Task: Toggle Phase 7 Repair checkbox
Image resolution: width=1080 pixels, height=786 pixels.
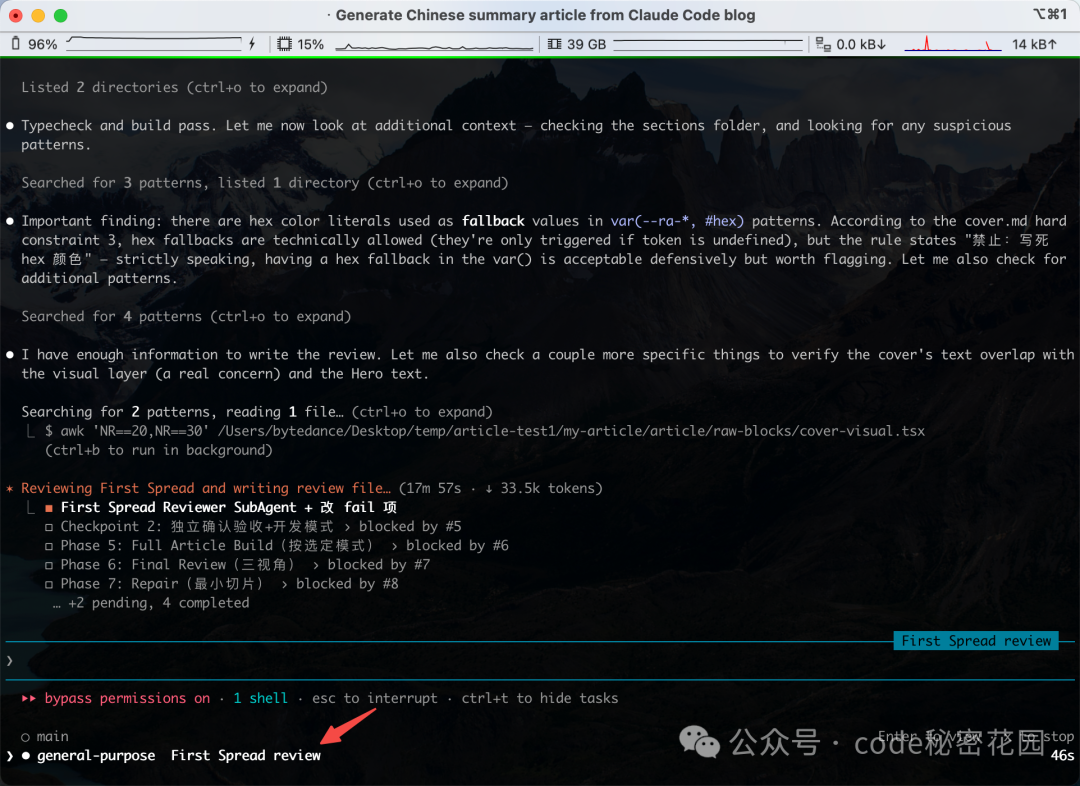Action: tap(49, 584)
